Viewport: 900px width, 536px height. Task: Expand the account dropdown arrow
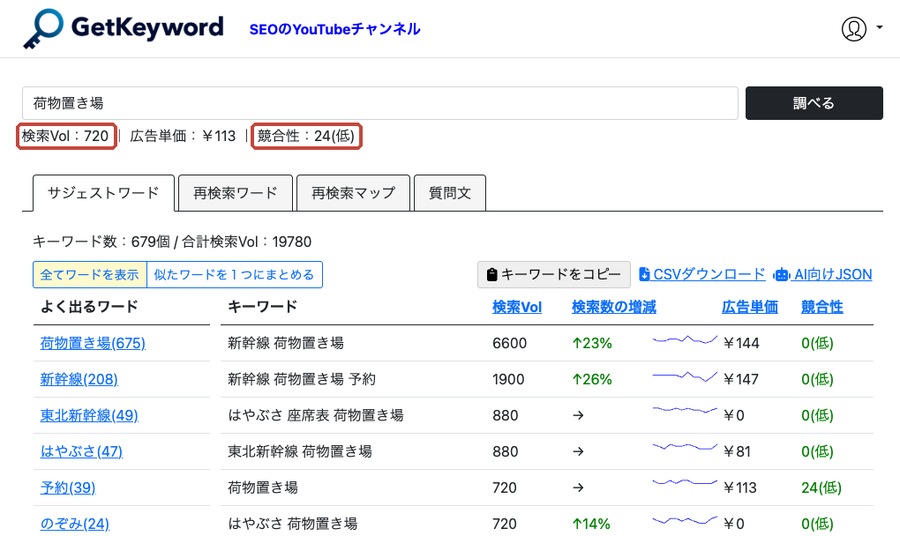point(879,27)
